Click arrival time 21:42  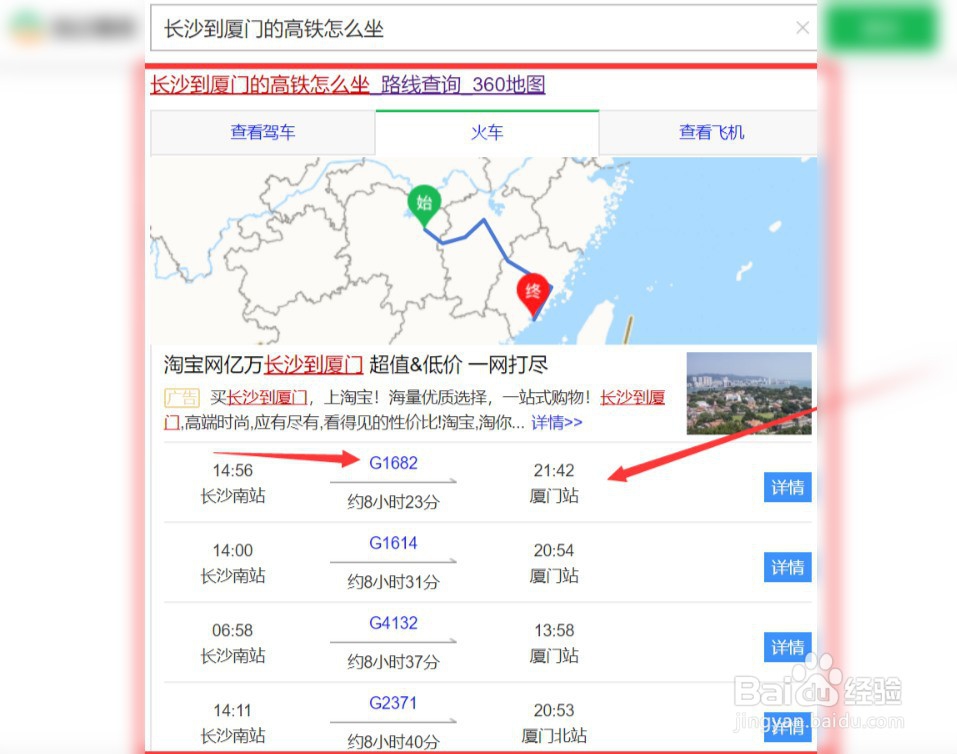[x=554, y=471]
